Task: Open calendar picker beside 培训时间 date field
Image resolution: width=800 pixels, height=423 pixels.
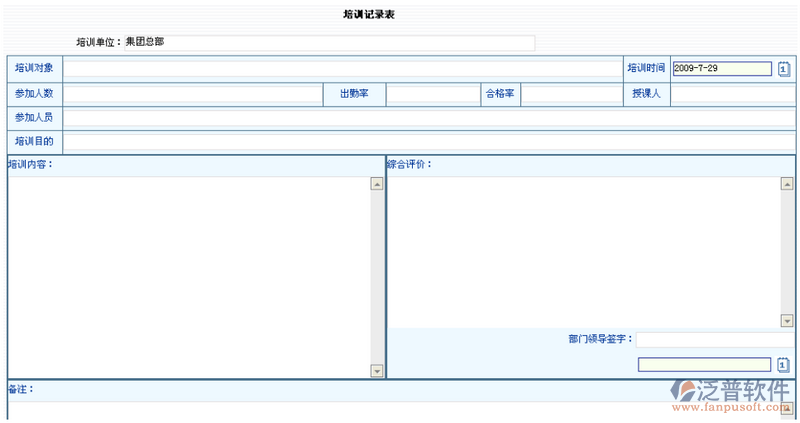Action: pos(785,69)
